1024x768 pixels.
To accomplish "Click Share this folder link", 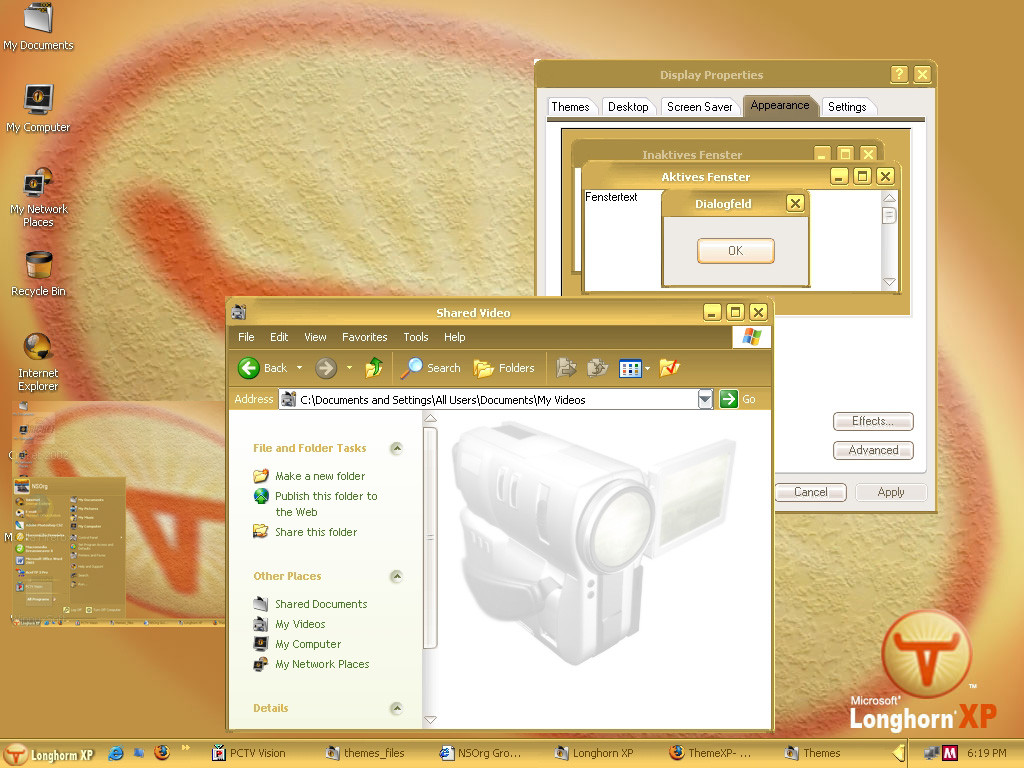I will [316, 532].
